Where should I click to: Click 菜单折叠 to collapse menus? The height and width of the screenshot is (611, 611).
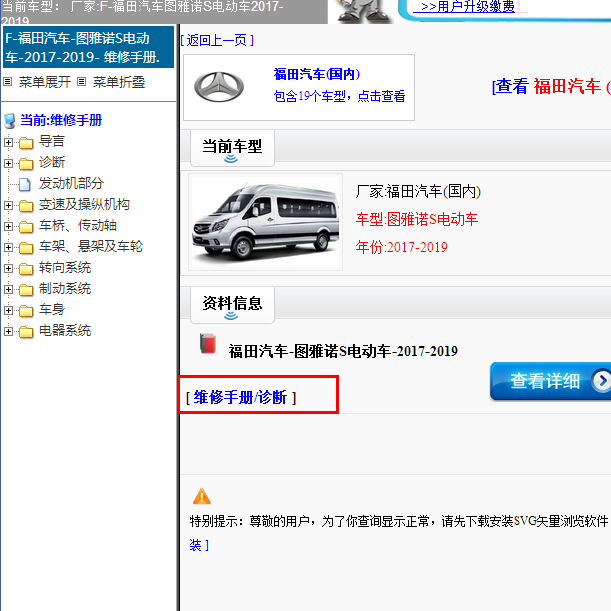point(119,82)
